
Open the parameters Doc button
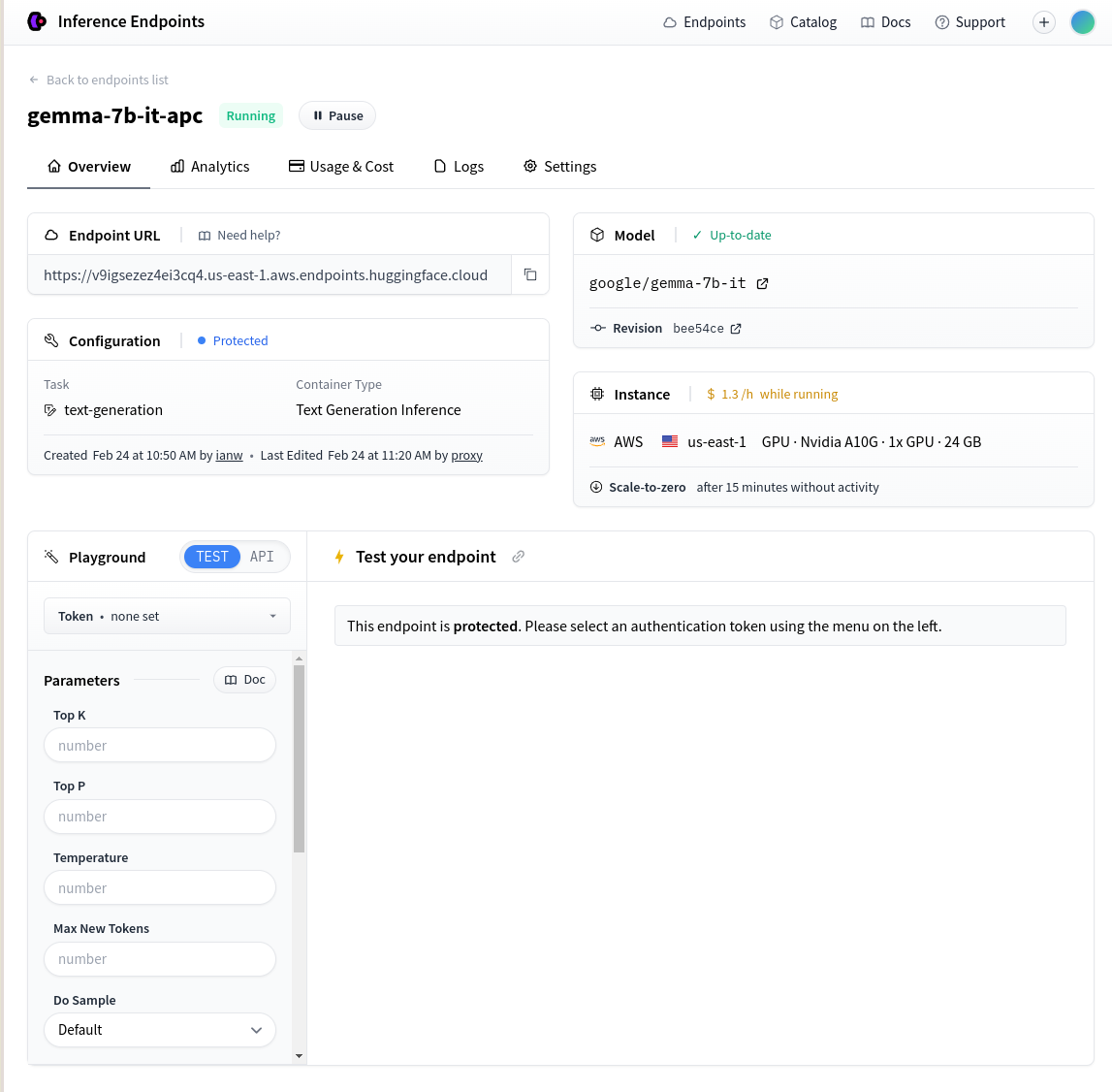click(244, 680)
